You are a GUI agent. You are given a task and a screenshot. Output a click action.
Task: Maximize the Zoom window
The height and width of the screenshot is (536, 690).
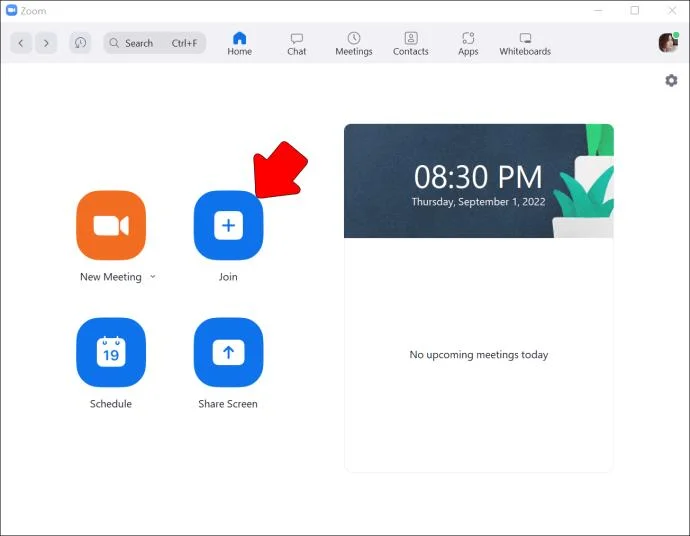[x=635, y=10]
